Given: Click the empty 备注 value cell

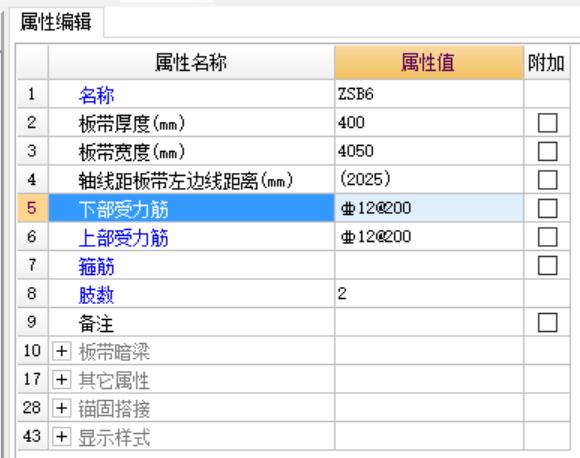Looking at the screenshot, I should click(429, 322).
